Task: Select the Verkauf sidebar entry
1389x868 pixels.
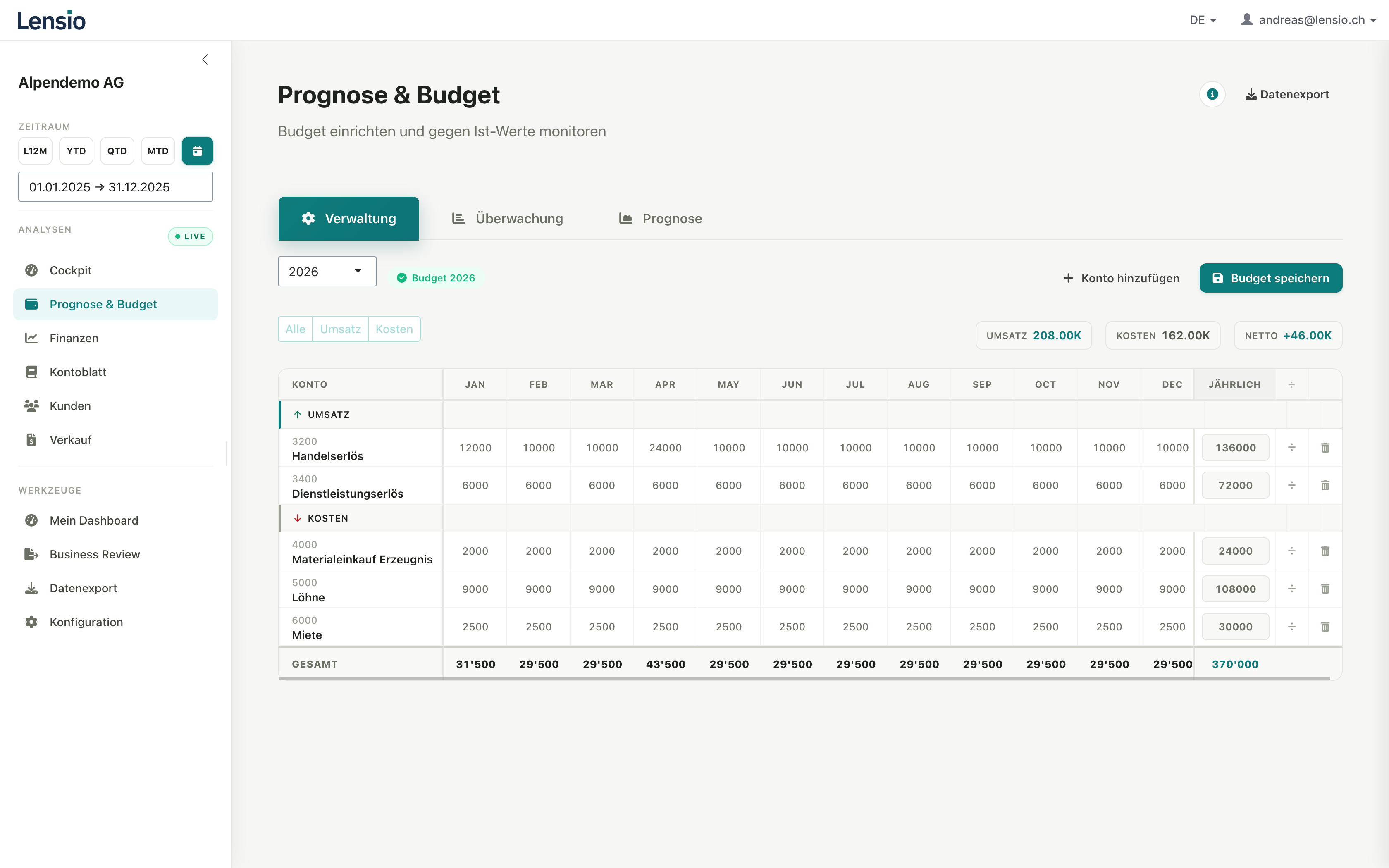Action: pyautogui.click(x=70, y=439)
